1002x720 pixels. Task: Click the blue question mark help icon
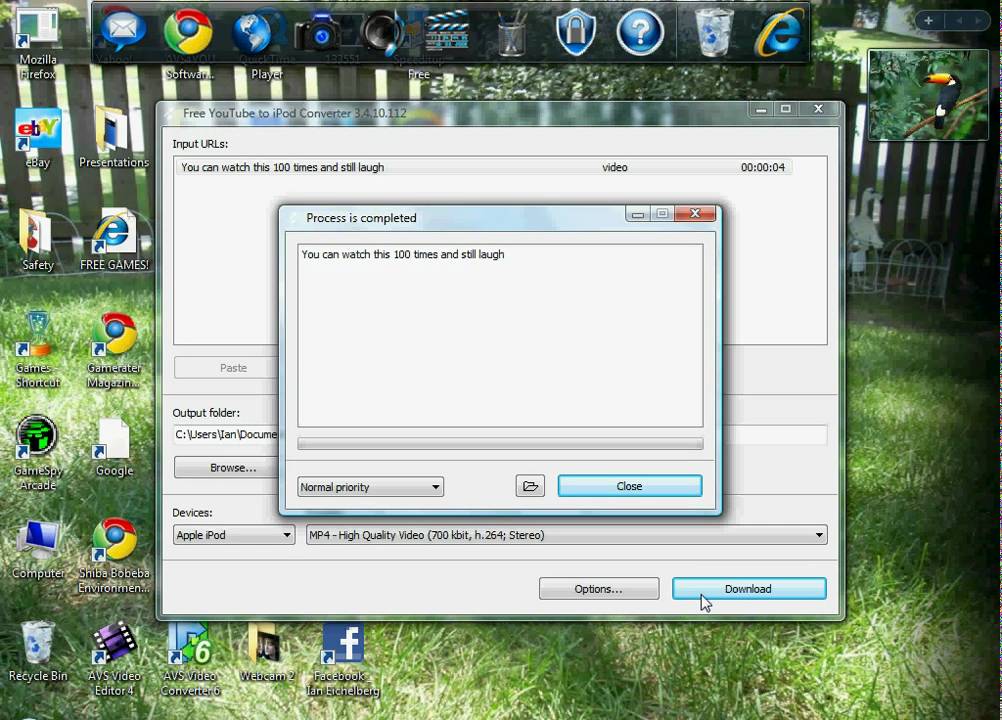click(x=640, y=32)
